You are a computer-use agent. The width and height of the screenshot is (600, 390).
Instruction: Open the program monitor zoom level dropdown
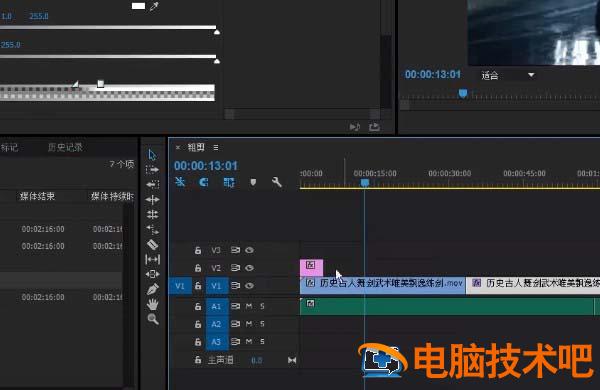(x=508, y=75)
